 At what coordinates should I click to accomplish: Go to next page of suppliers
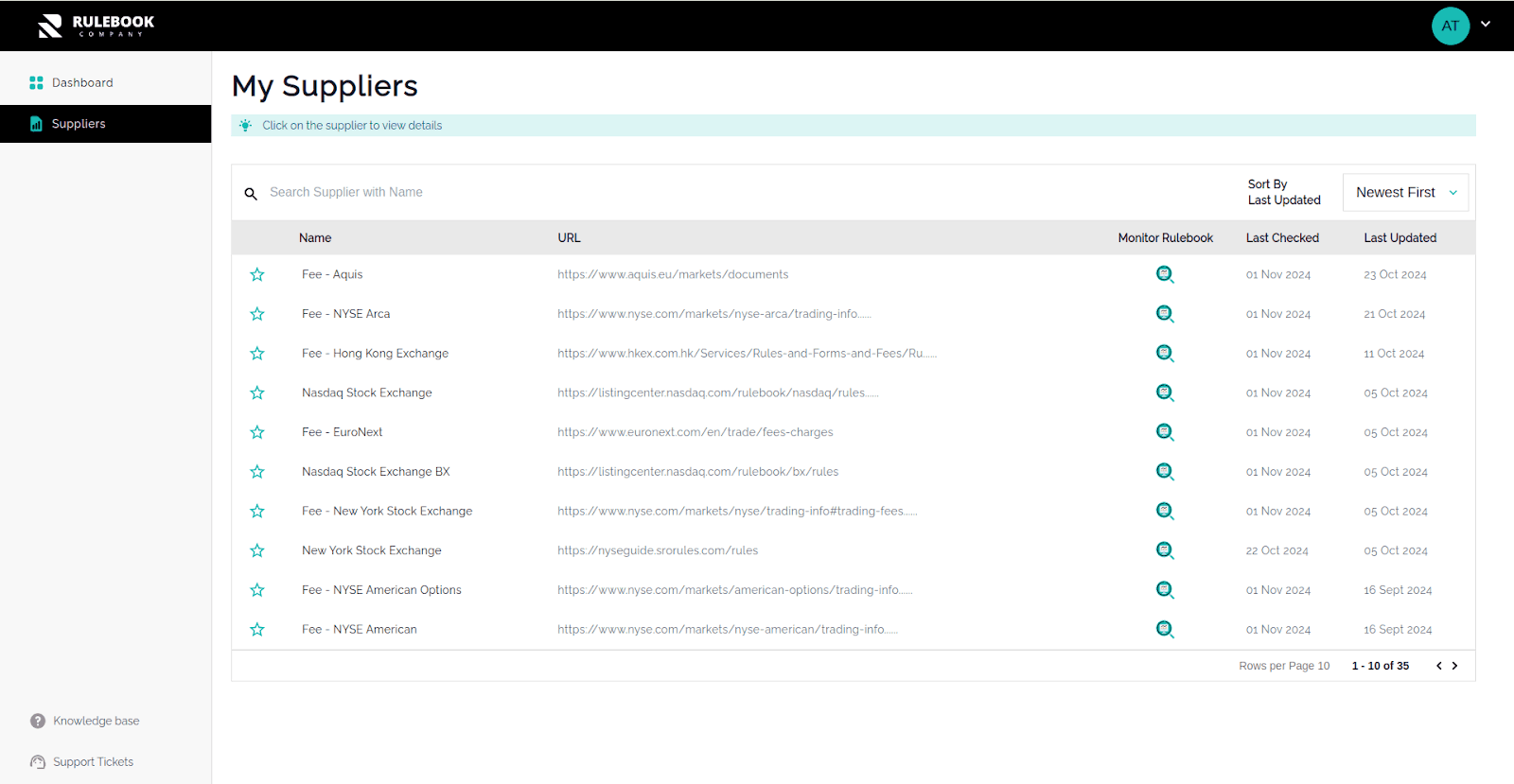coord(1455,666)
